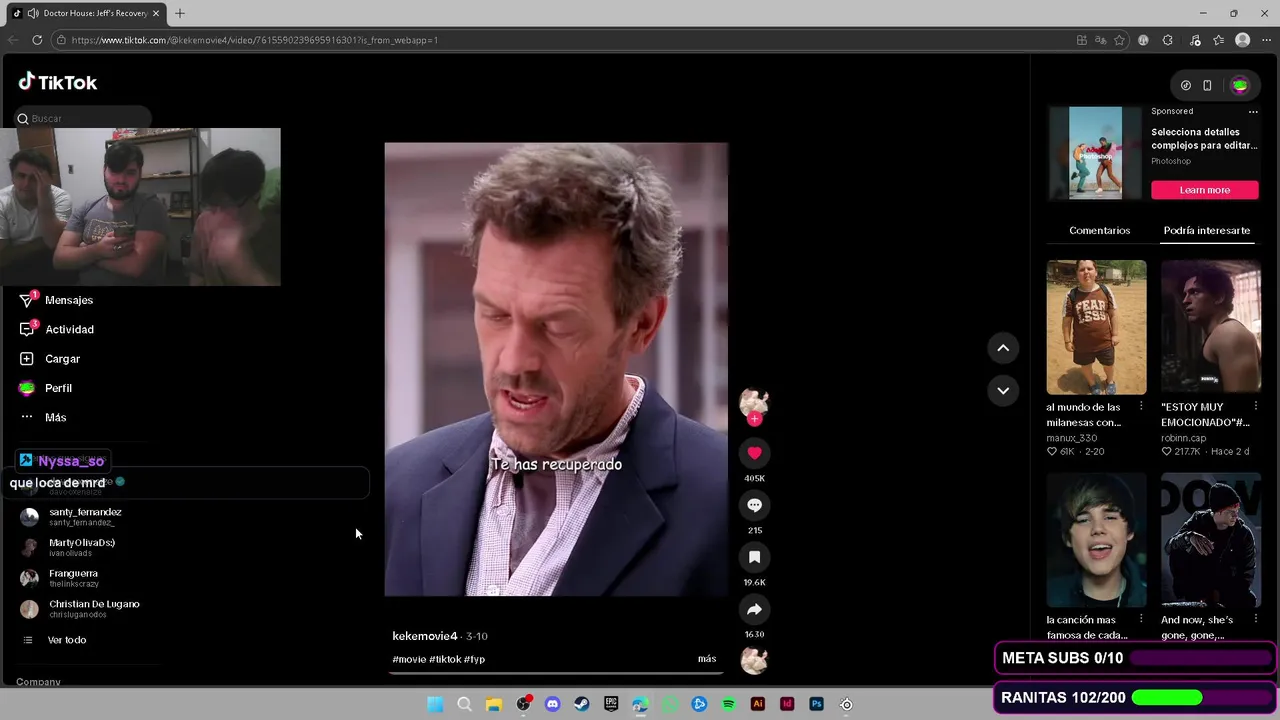Image resolution: width=1280 pixels, height=720 pixels.
Task: Share video with the arrow icon
Action: point(754,609)
